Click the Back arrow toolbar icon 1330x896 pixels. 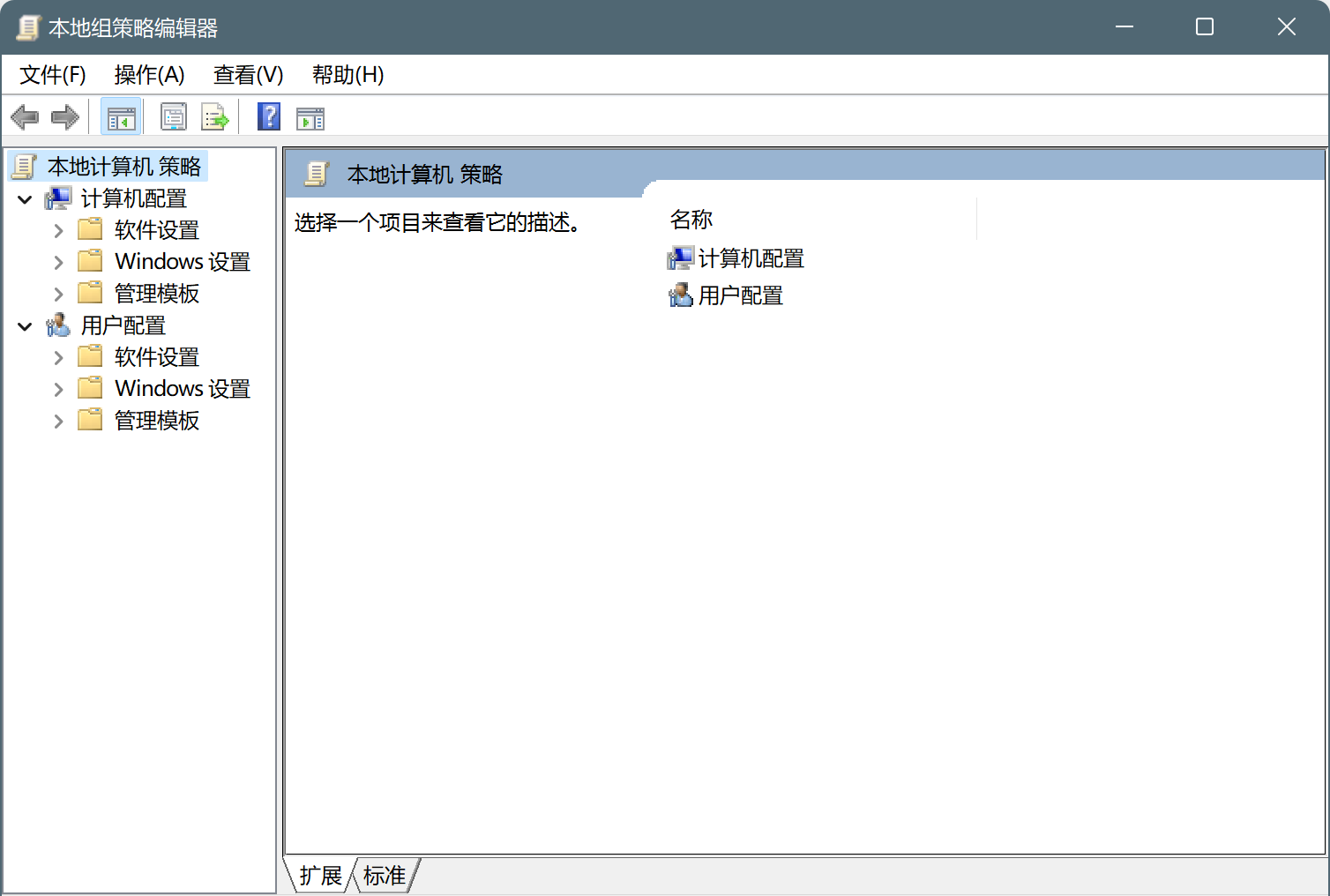(x=25, y=117)
